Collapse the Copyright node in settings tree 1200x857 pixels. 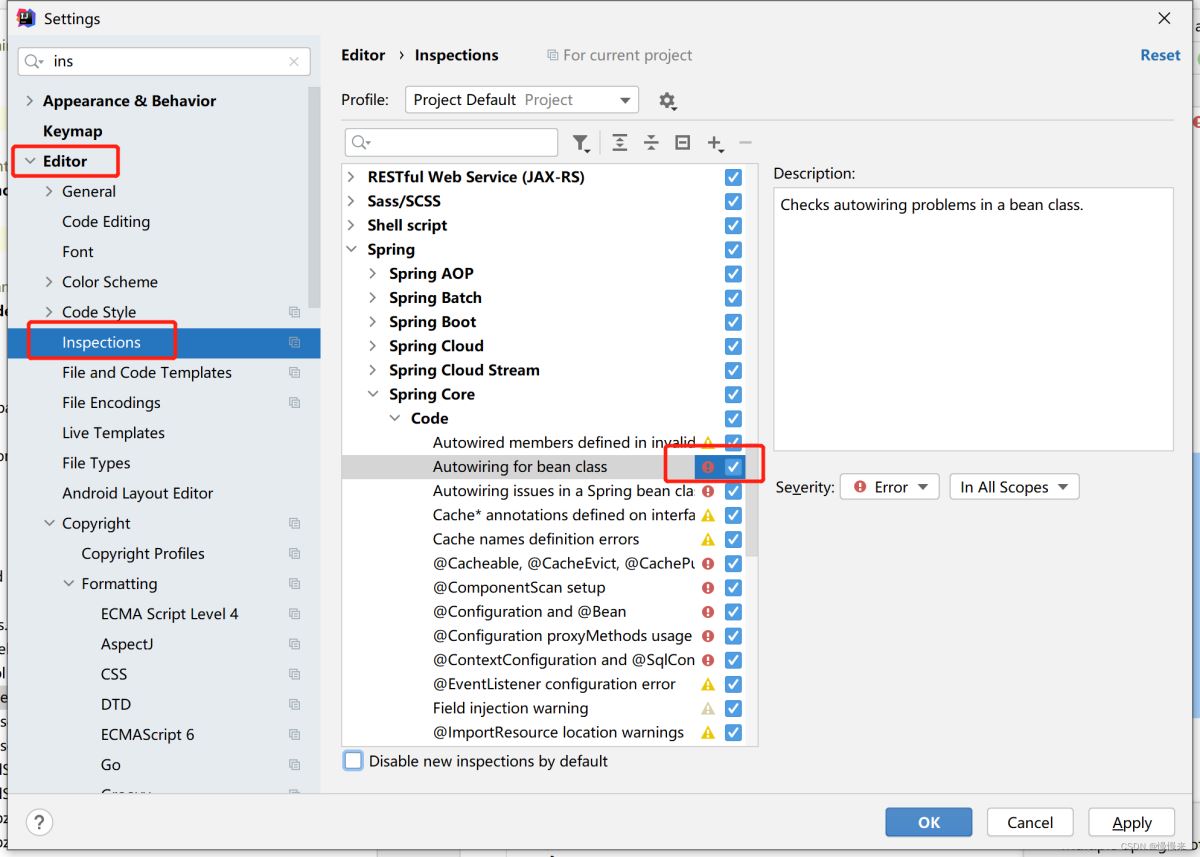click(49, 523)
